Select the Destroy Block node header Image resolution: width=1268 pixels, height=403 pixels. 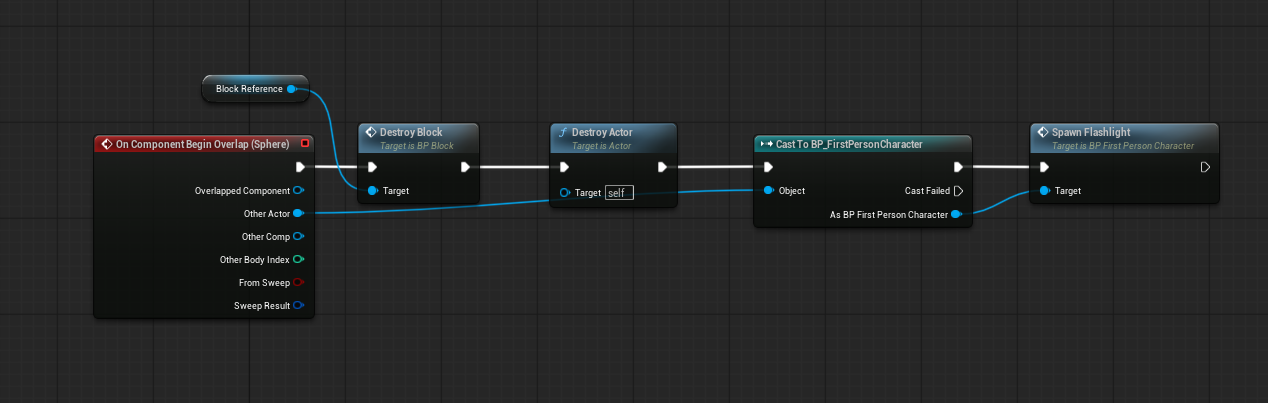pos(419,138)
